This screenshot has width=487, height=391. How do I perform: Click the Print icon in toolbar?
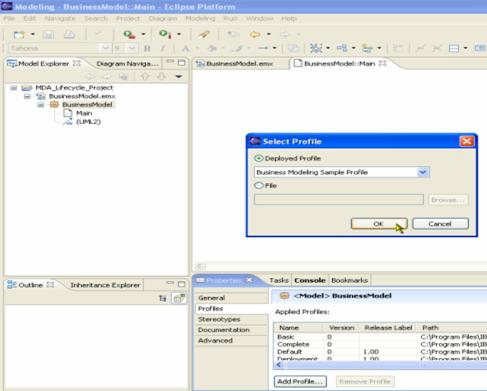(x=69, y=35)
